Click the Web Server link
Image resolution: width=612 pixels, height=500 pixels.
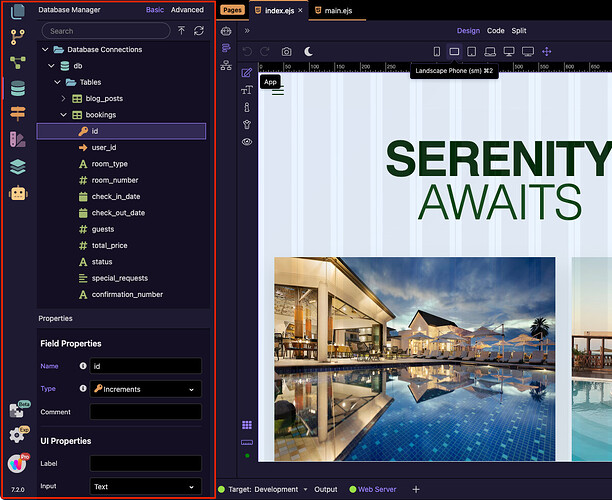pos(379,489)
